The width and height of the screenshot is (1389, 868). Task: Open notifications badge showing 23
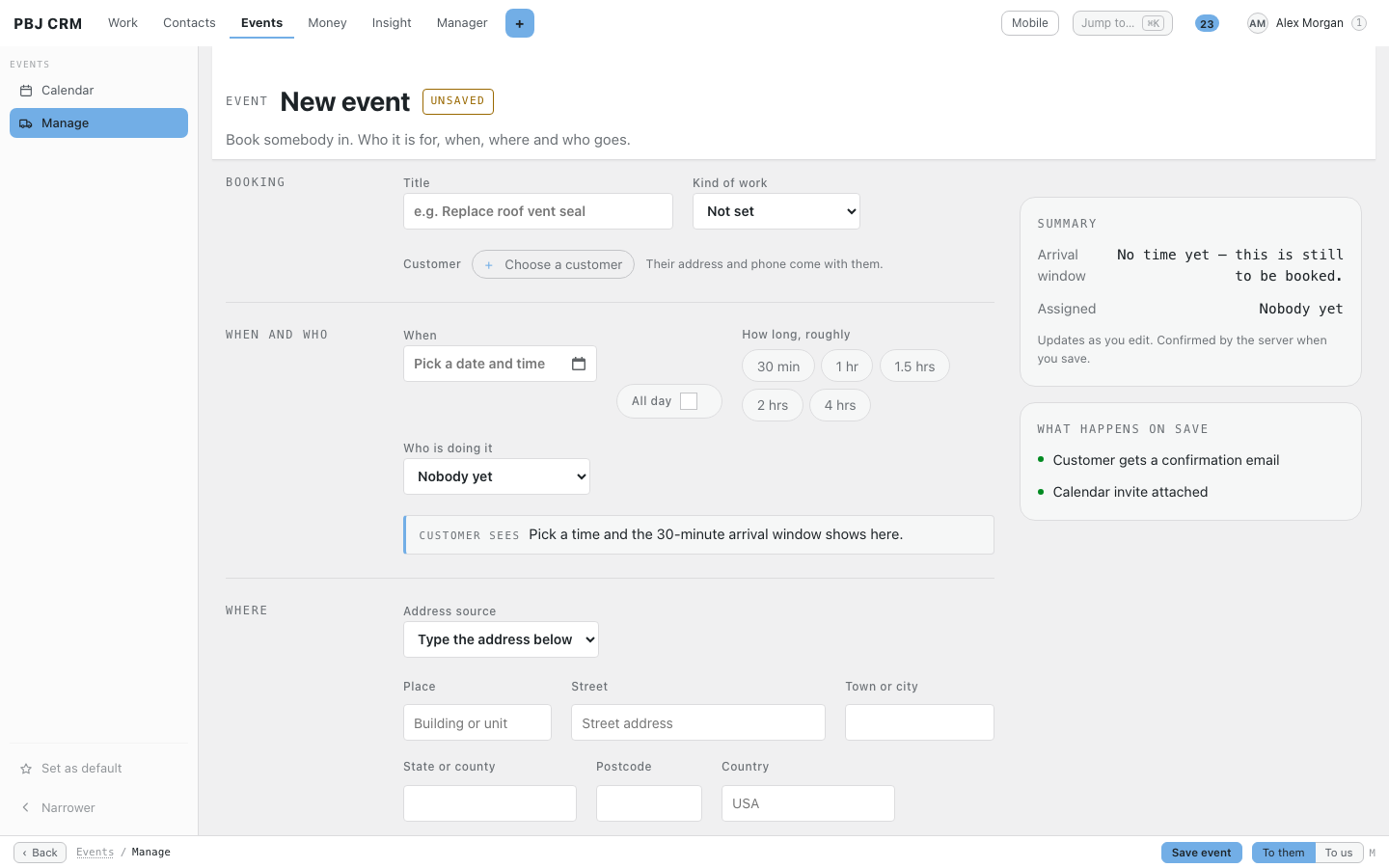tap(1207, 23)
